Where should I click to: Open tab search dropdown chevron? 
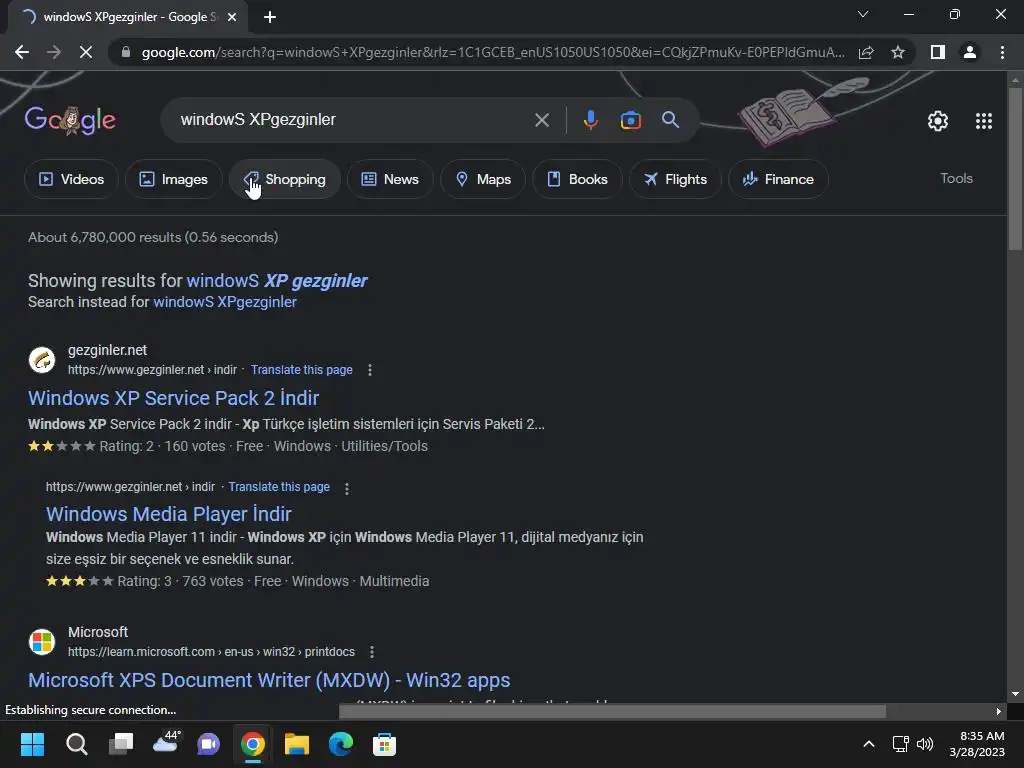863,14
